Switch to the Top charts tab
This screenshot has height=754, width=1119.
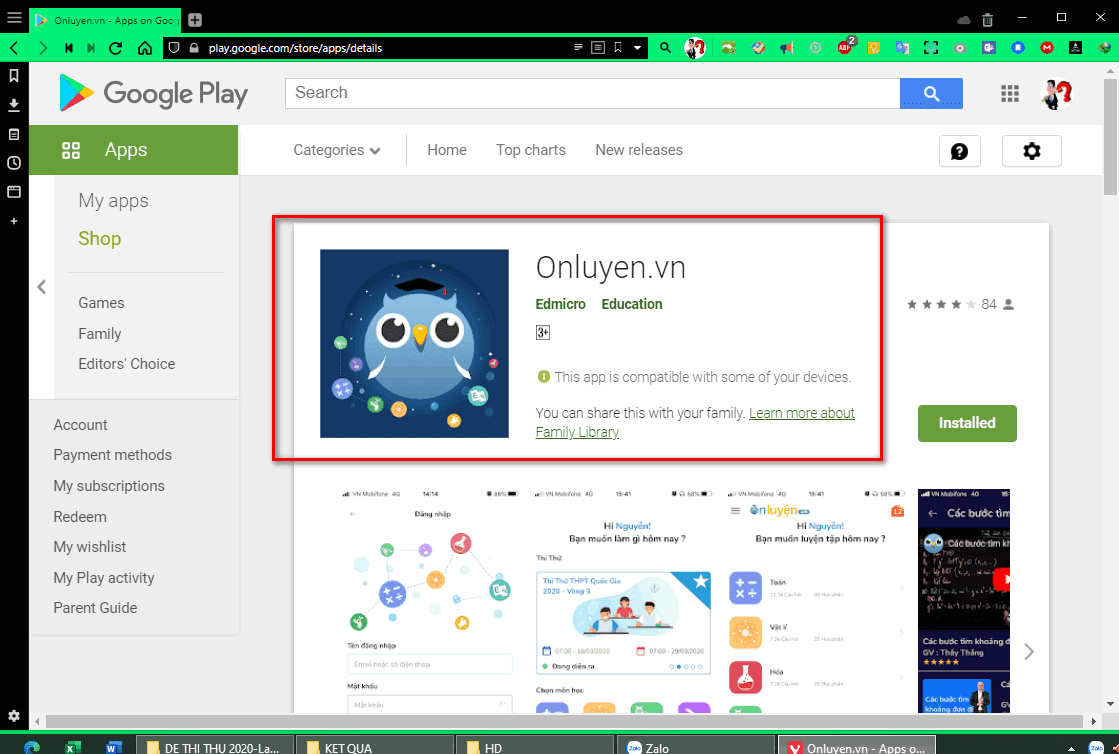pyautogui.click(x=530, y=149)
